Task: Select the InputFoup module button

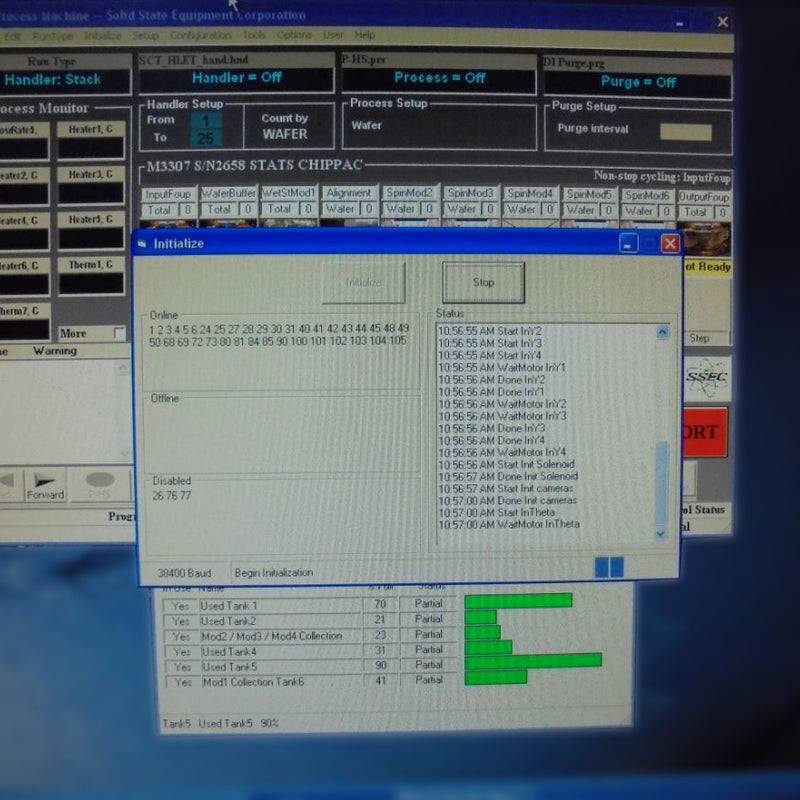Action: pos(167,194)
